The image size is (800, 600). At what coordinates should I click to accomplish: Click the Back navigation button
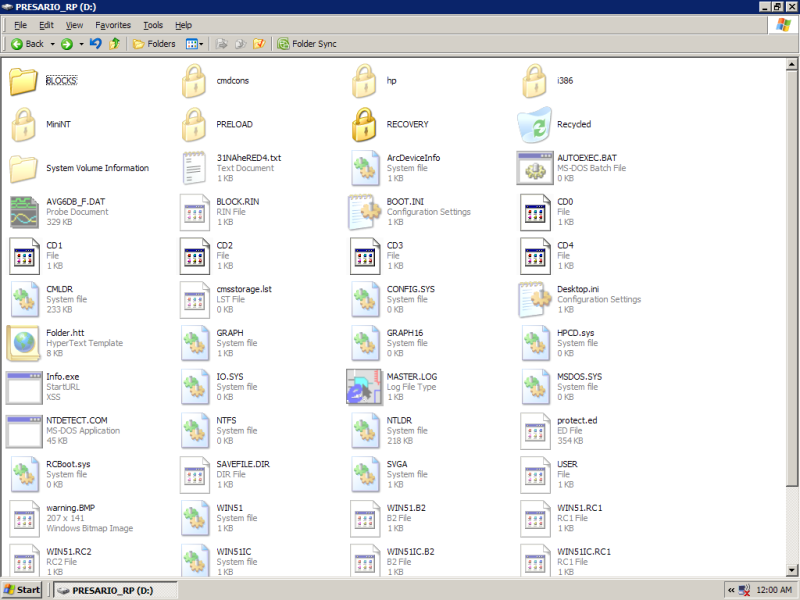tap(28, 44)
